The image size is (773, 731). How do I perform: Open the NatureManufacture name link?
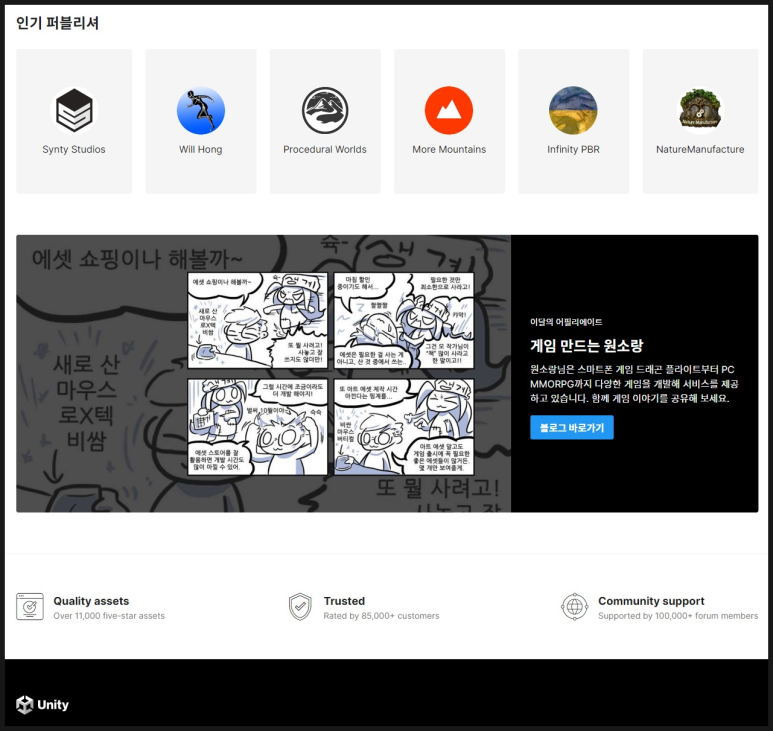pos(700,149)
